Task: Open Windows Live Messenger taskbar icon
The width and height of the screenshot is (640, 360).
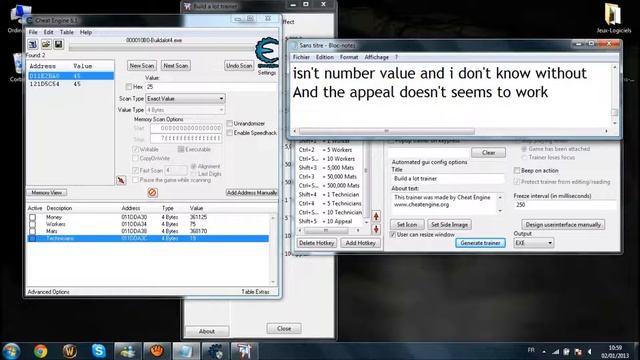Action: pyautogui.click(x=128, y=351)
